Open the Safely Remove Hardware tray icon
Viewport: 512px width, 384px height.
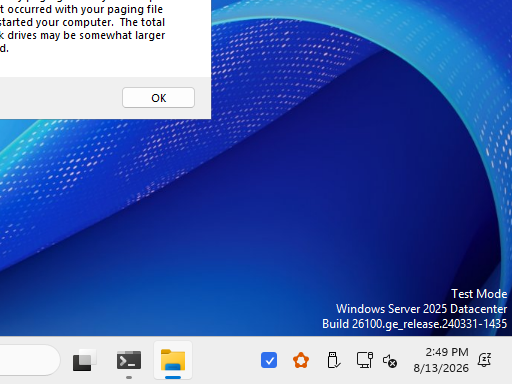pos(333,360)
